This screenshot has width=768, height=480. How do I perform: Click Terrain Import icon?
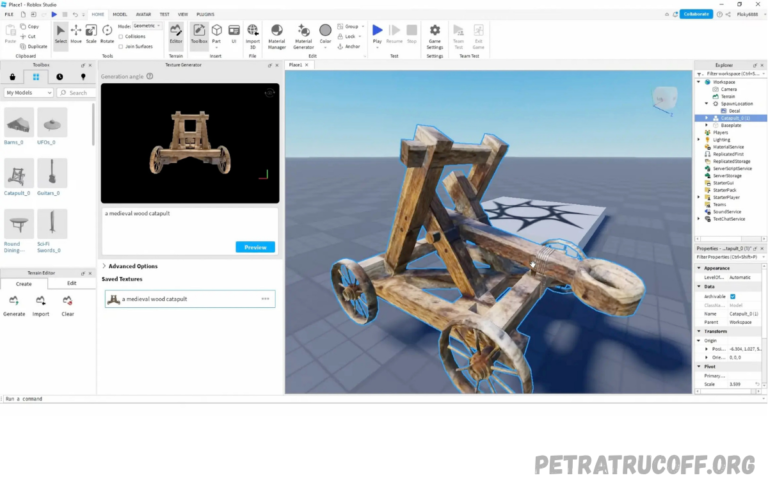(x=41, y=300)
